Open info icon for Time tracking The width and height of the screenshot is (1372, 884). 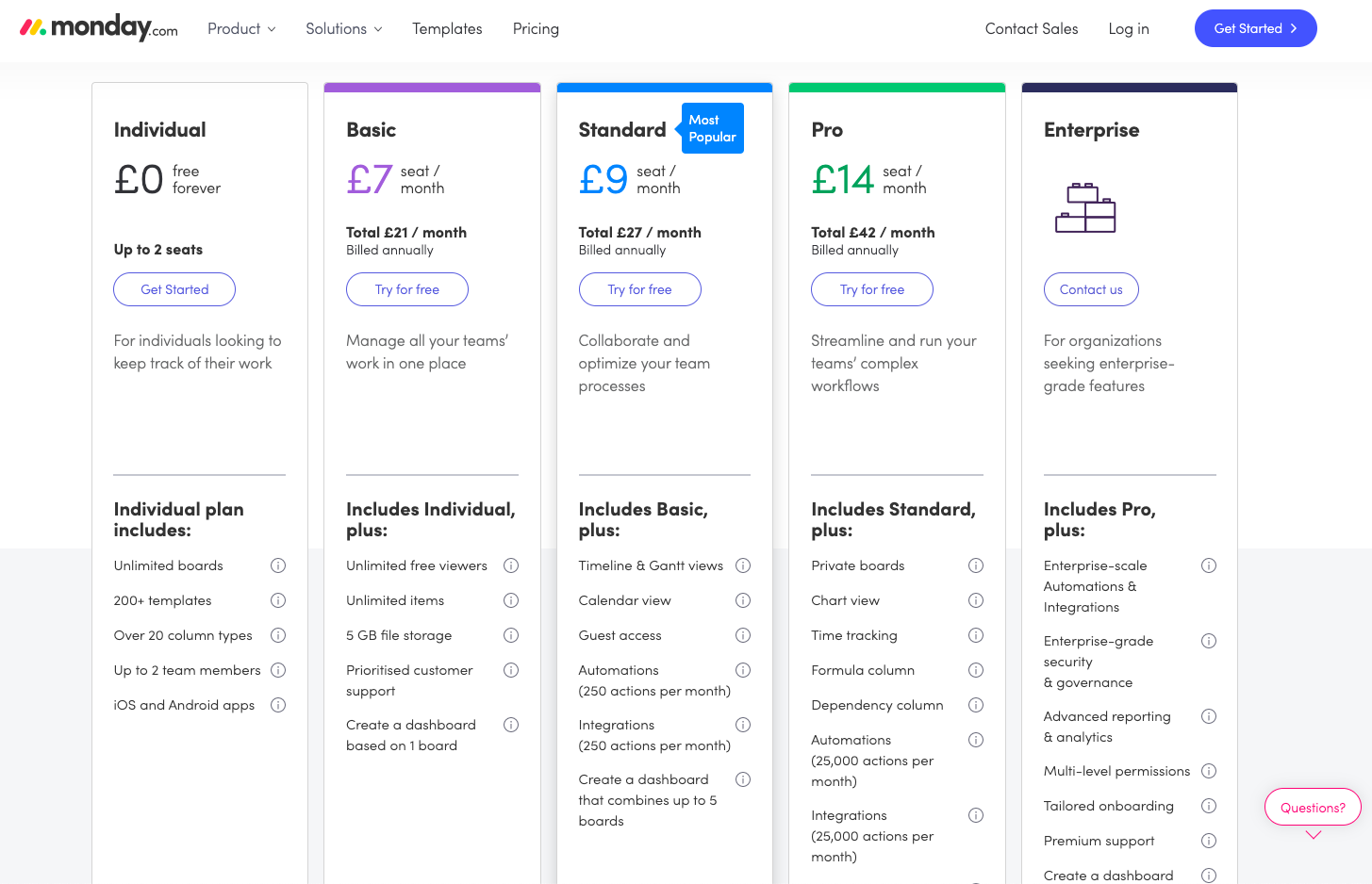[x=976, y=635]
